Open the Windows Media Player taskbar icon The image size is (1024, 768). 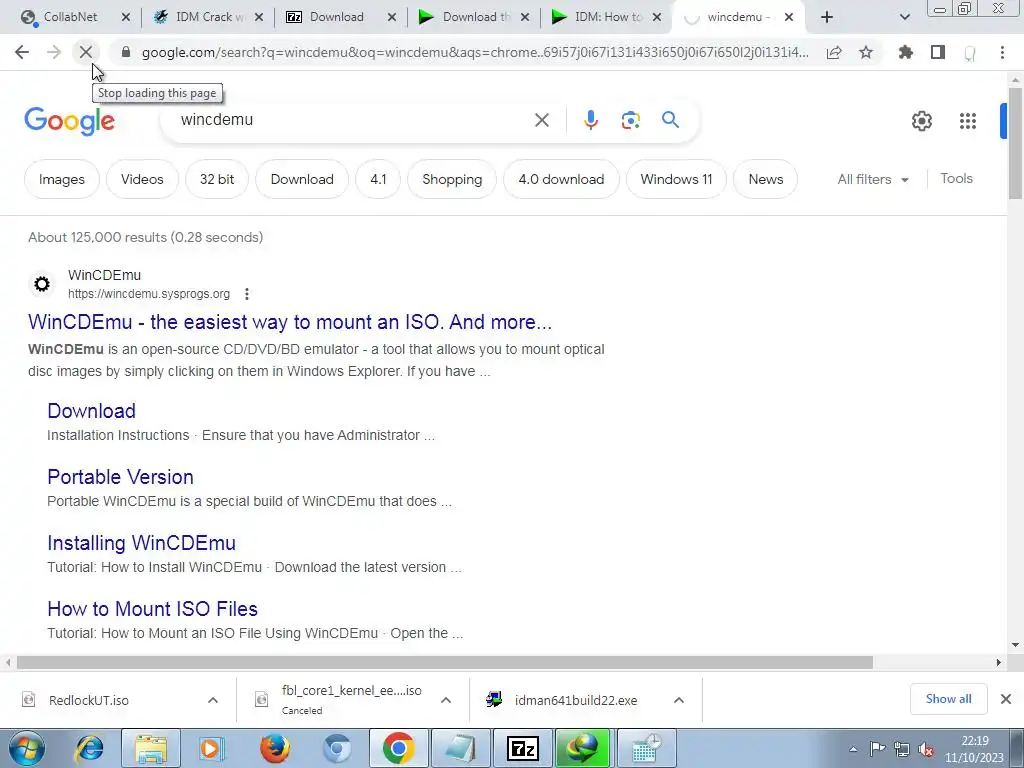(x=212, y=748)
